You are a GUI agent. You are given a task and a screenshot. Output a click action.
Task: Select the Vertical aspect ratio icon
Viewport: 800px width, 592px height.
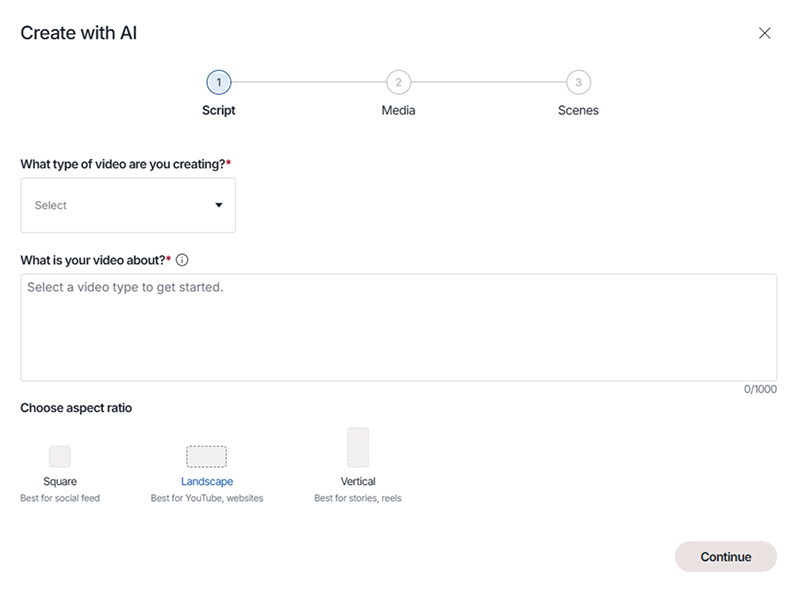click(358, 447)
